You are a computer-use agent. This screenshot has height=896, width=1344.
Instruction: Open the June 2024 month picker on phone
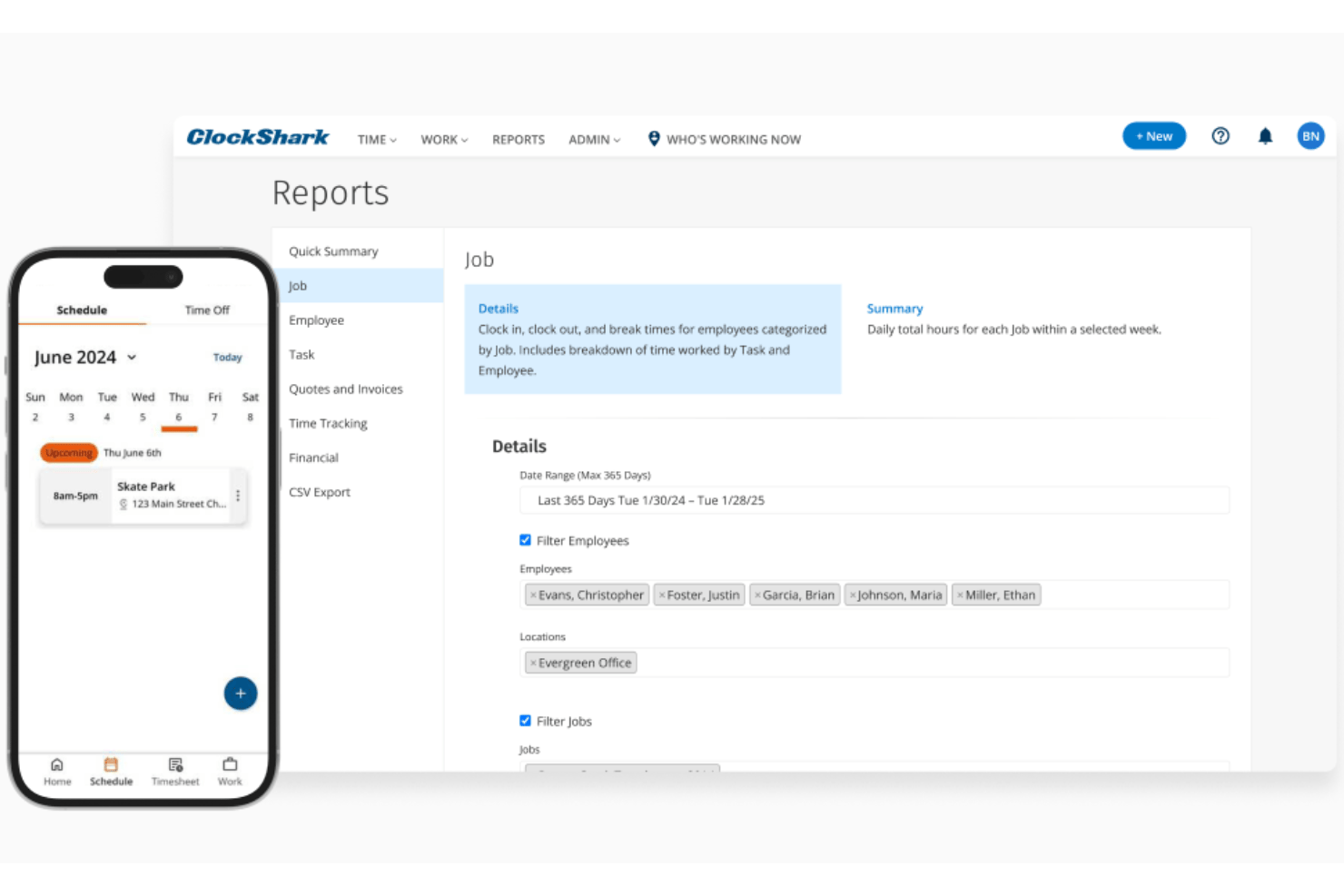(x=85, y=358)
